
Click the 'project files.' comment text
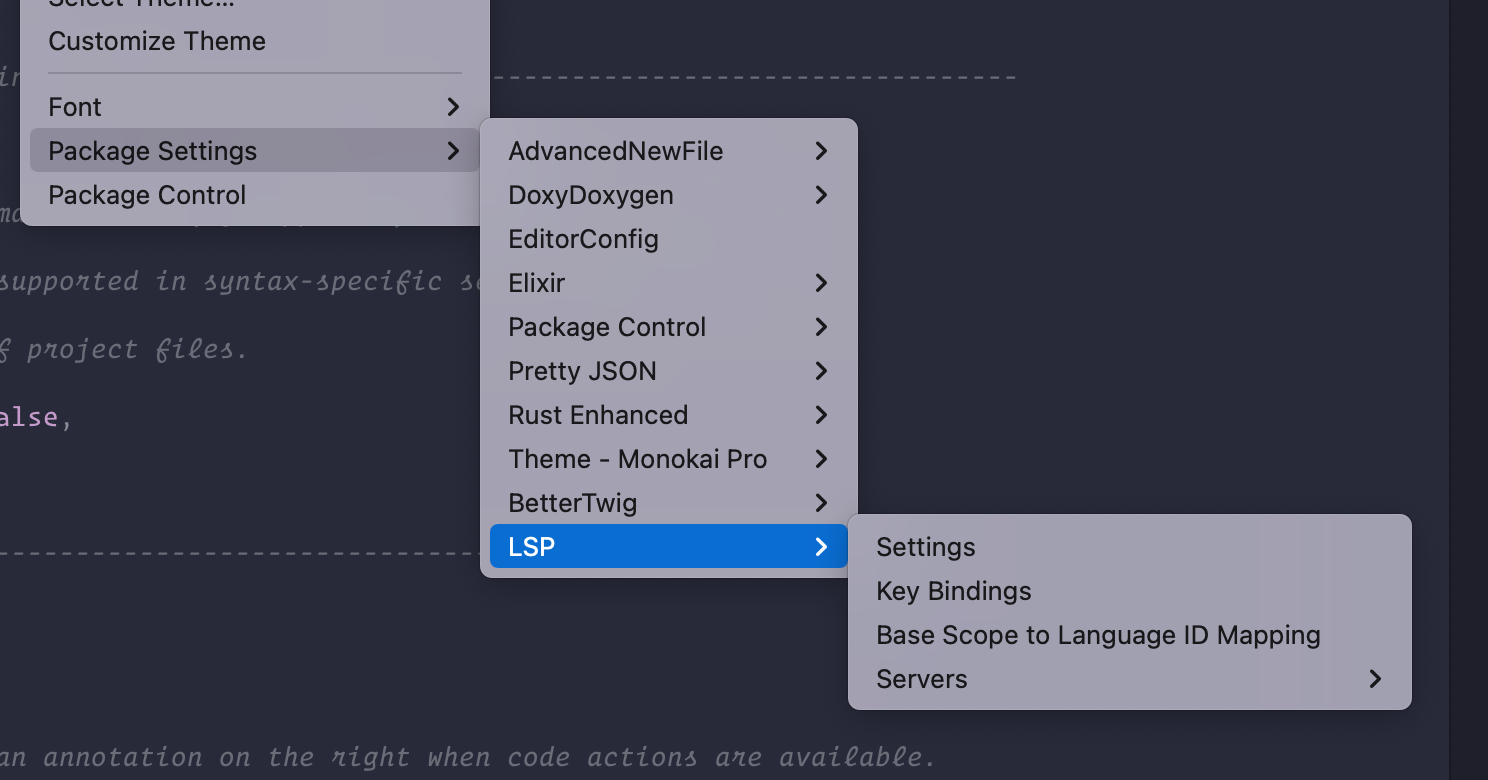click(x=137, y=350)
